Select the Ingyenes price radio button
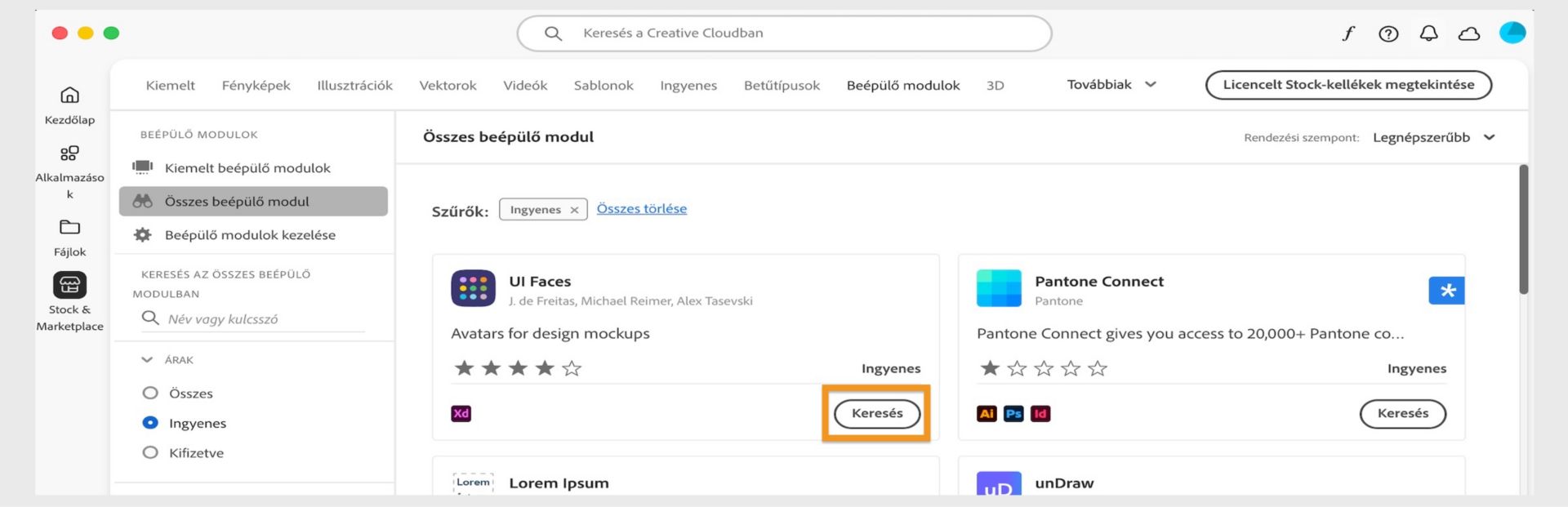This screenshot has height=507, width=1568. click(x=150, y=423)
